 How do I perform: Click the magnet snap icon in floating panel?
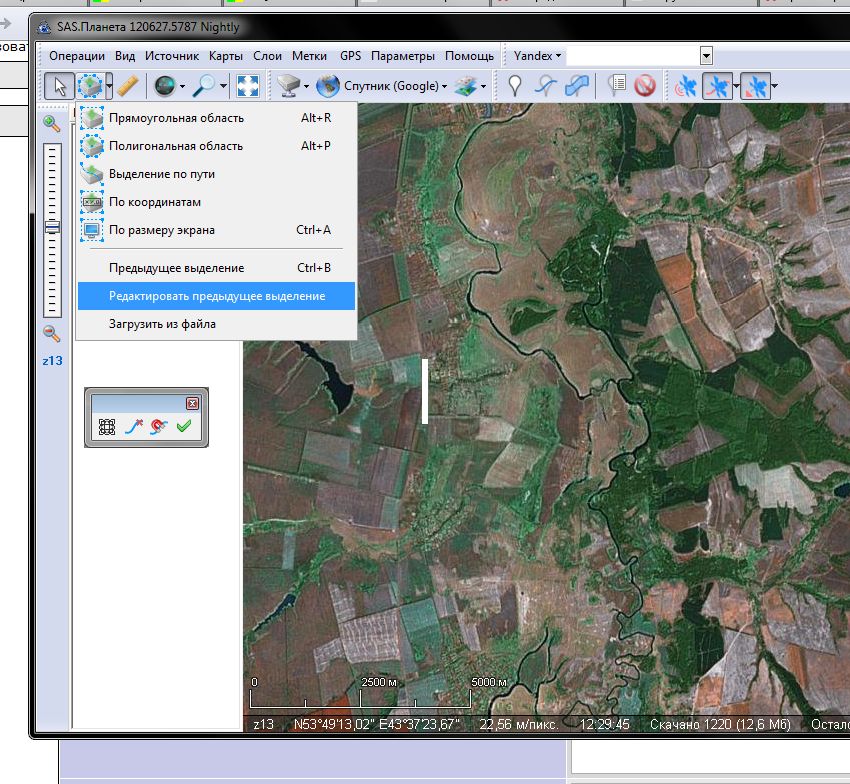[158, 427]
